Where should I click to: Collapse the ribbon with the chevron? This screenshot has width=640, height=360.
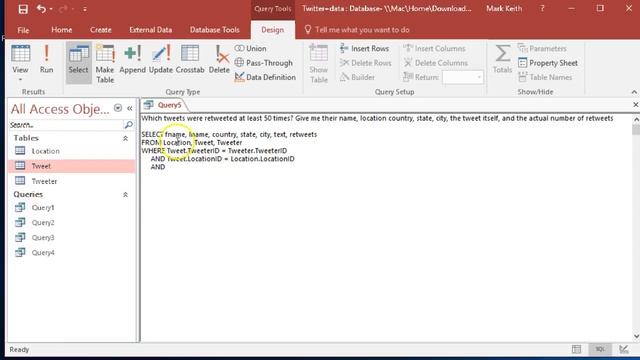[x=634, y=92]
